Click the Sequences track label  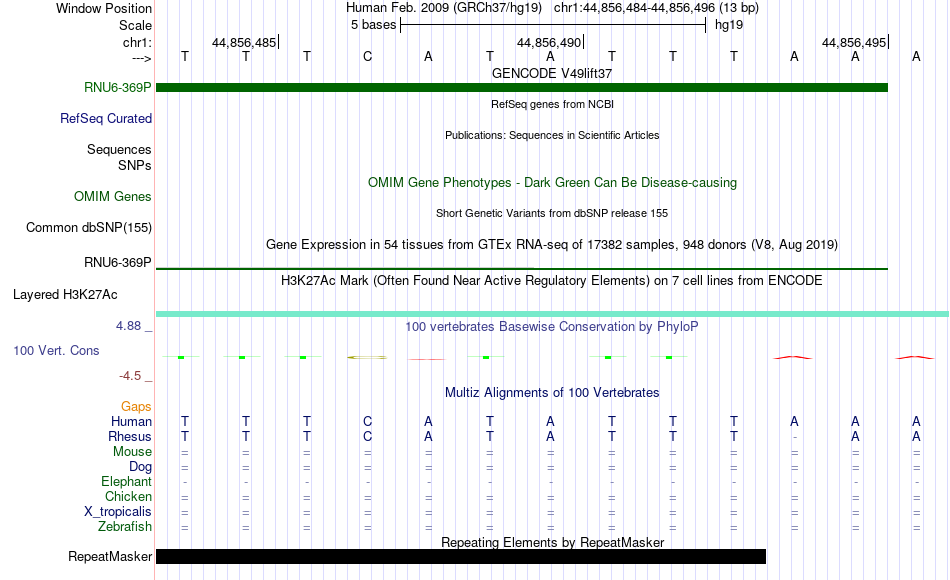tap(119, 149)
